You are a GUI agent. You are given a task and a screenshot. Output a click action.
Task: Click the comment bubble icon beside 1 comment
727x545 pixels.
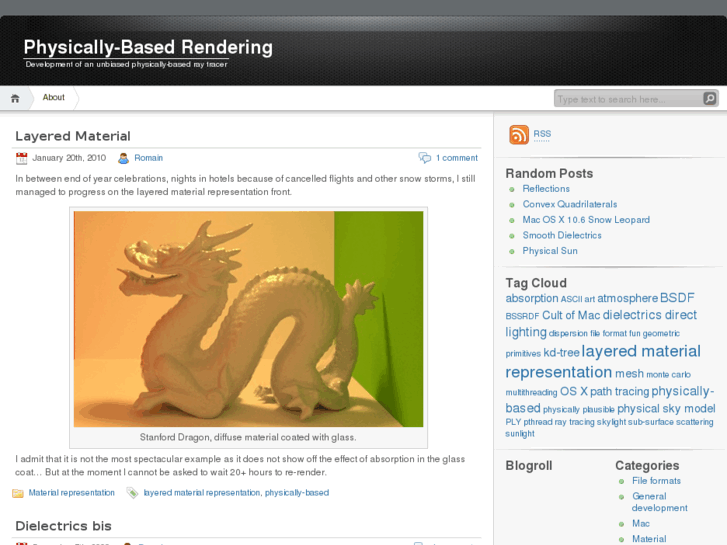coord(425,158)
